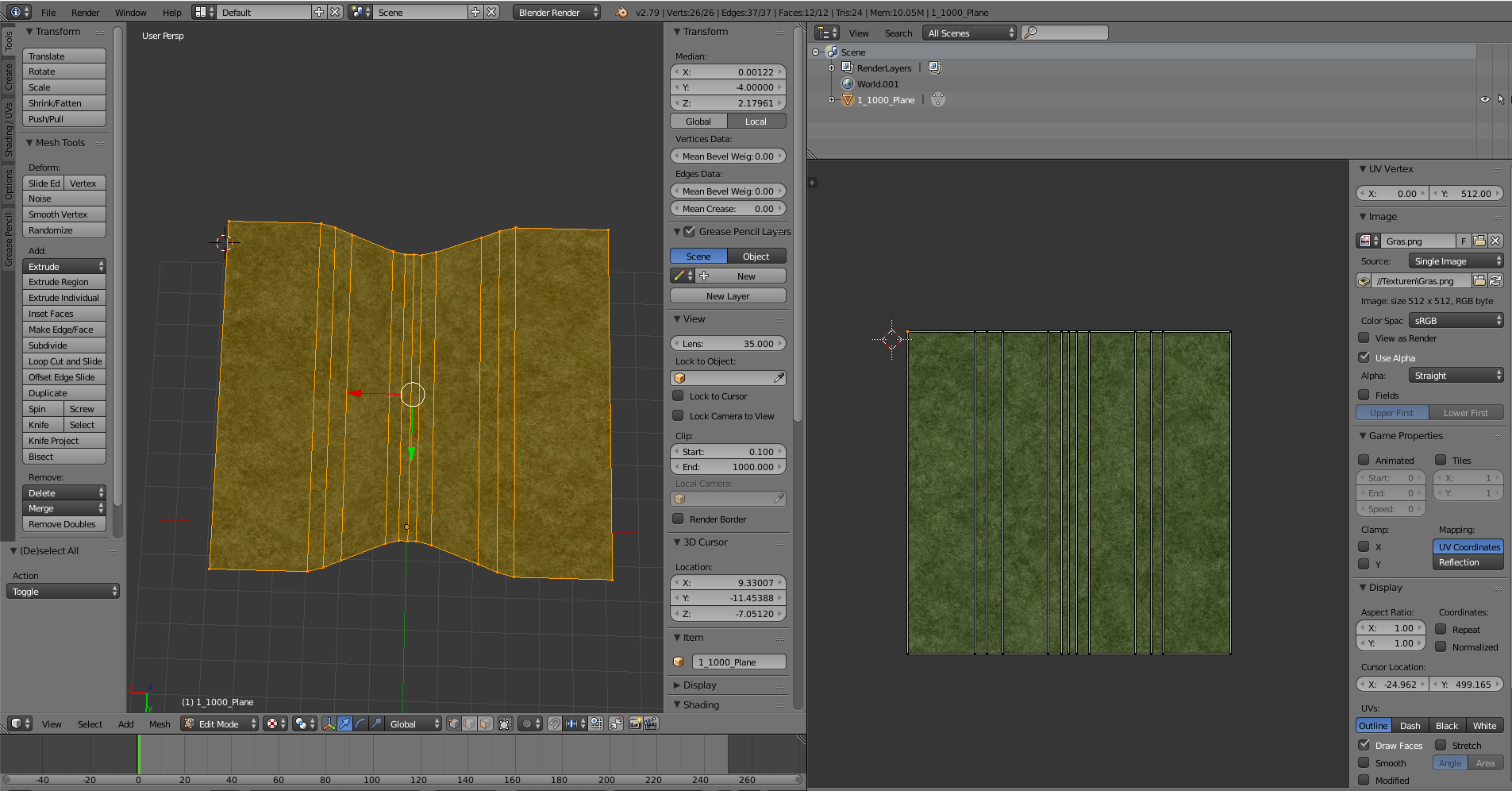
Task: Select the translate manipulator arrow icon
Action: (344, 723)
